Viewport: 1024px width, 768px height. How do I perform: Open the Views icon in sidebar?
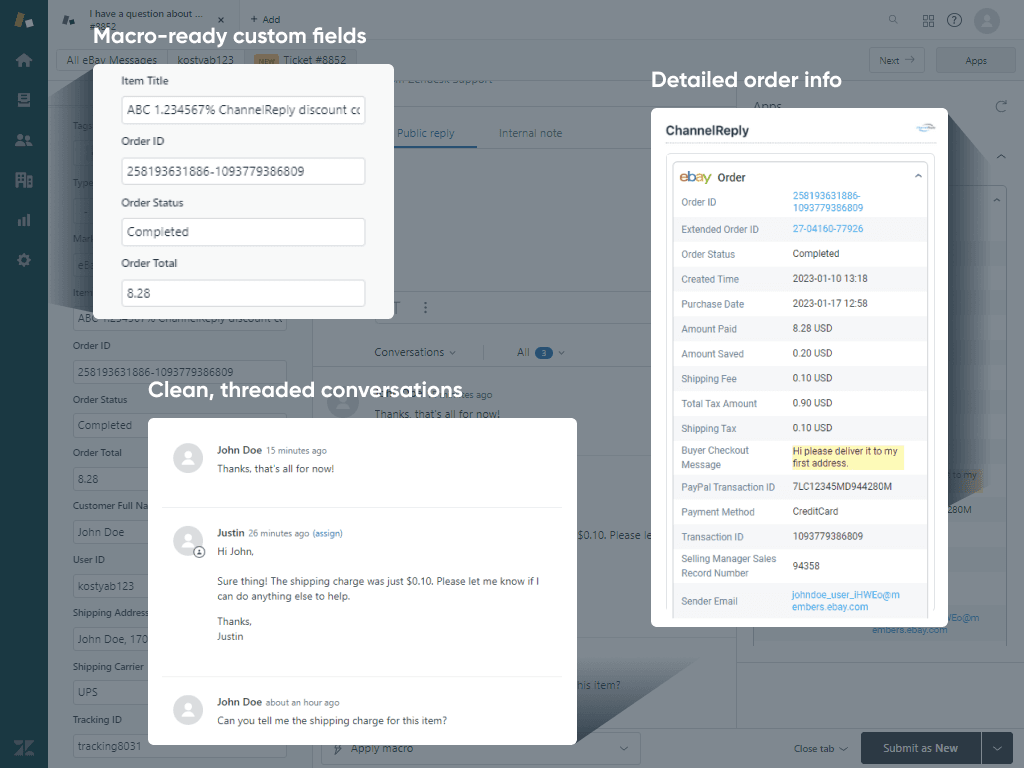(x=24, y=100)
